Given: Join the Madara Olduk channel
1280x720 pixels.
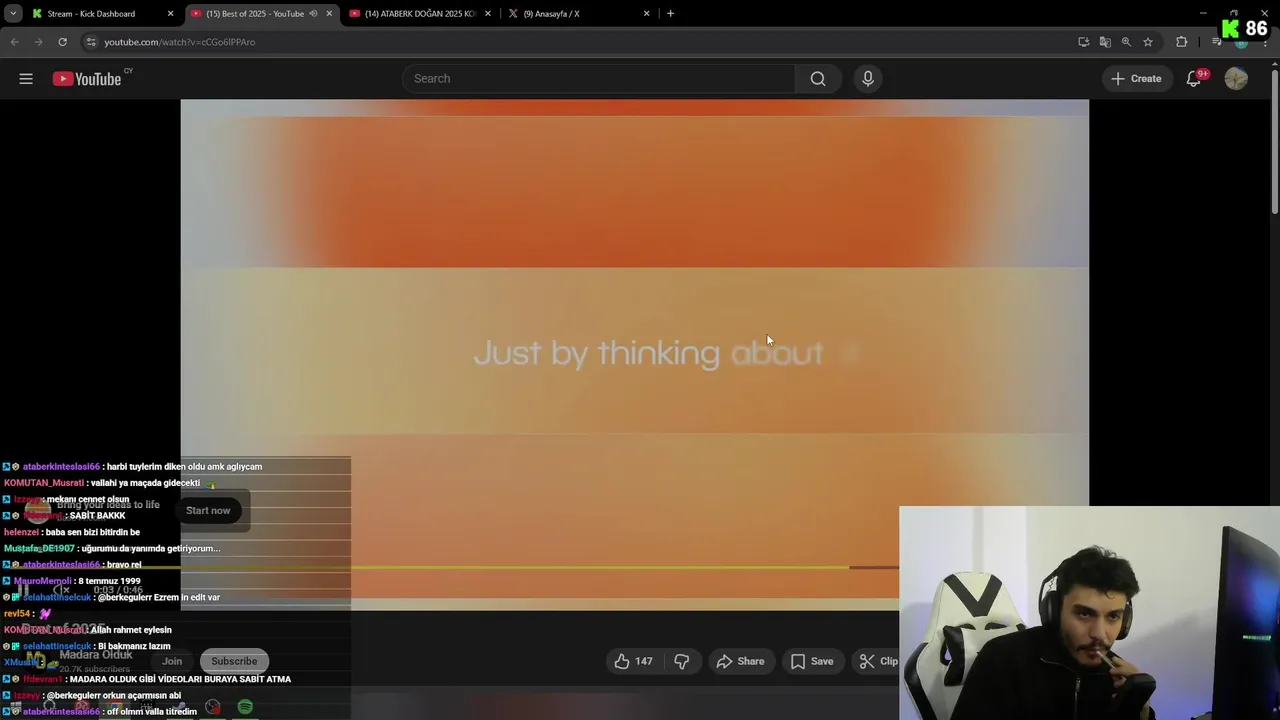Looking at the screenshot, I should coord(172,661).
